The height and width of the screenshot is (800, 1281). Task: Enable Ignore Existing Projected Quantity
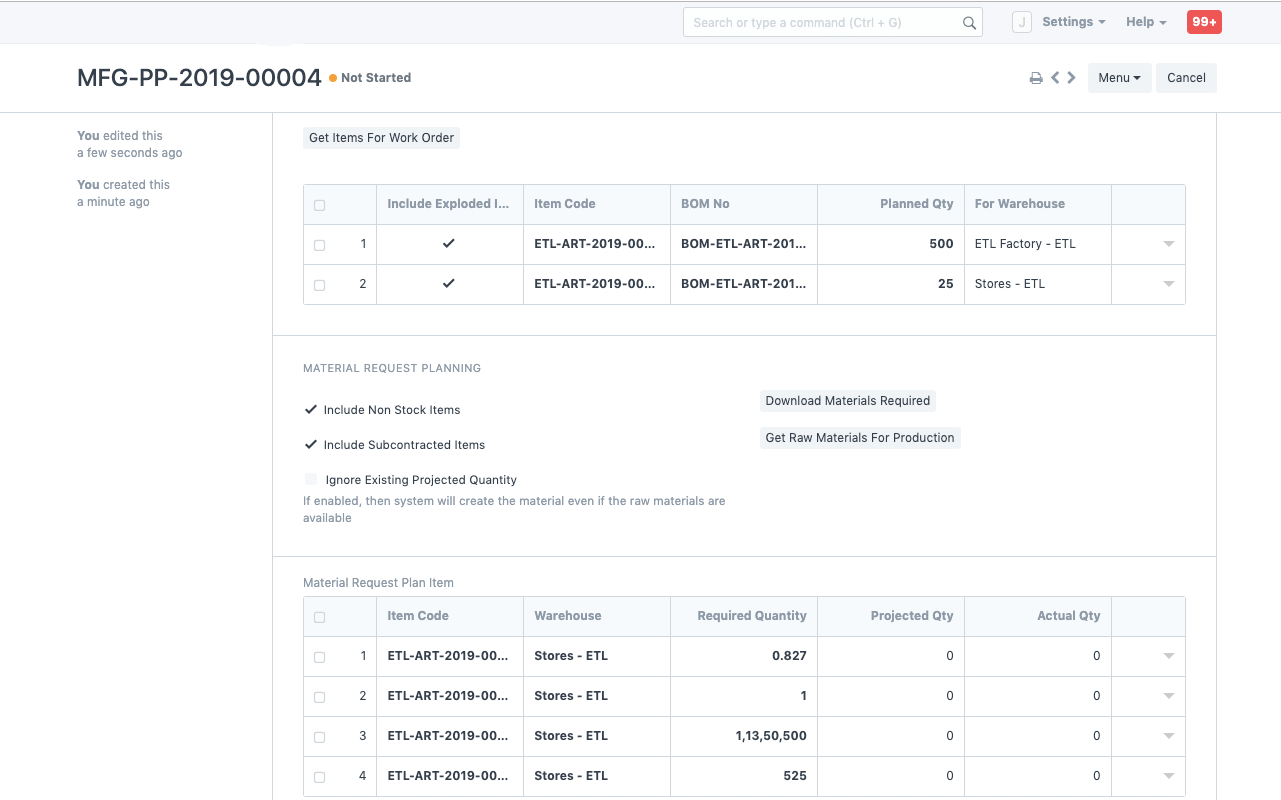point(311,480)
